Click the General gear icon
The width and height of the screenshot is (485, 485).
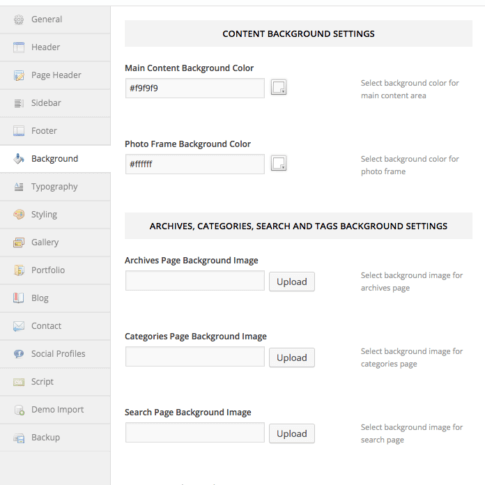[19, 19]
